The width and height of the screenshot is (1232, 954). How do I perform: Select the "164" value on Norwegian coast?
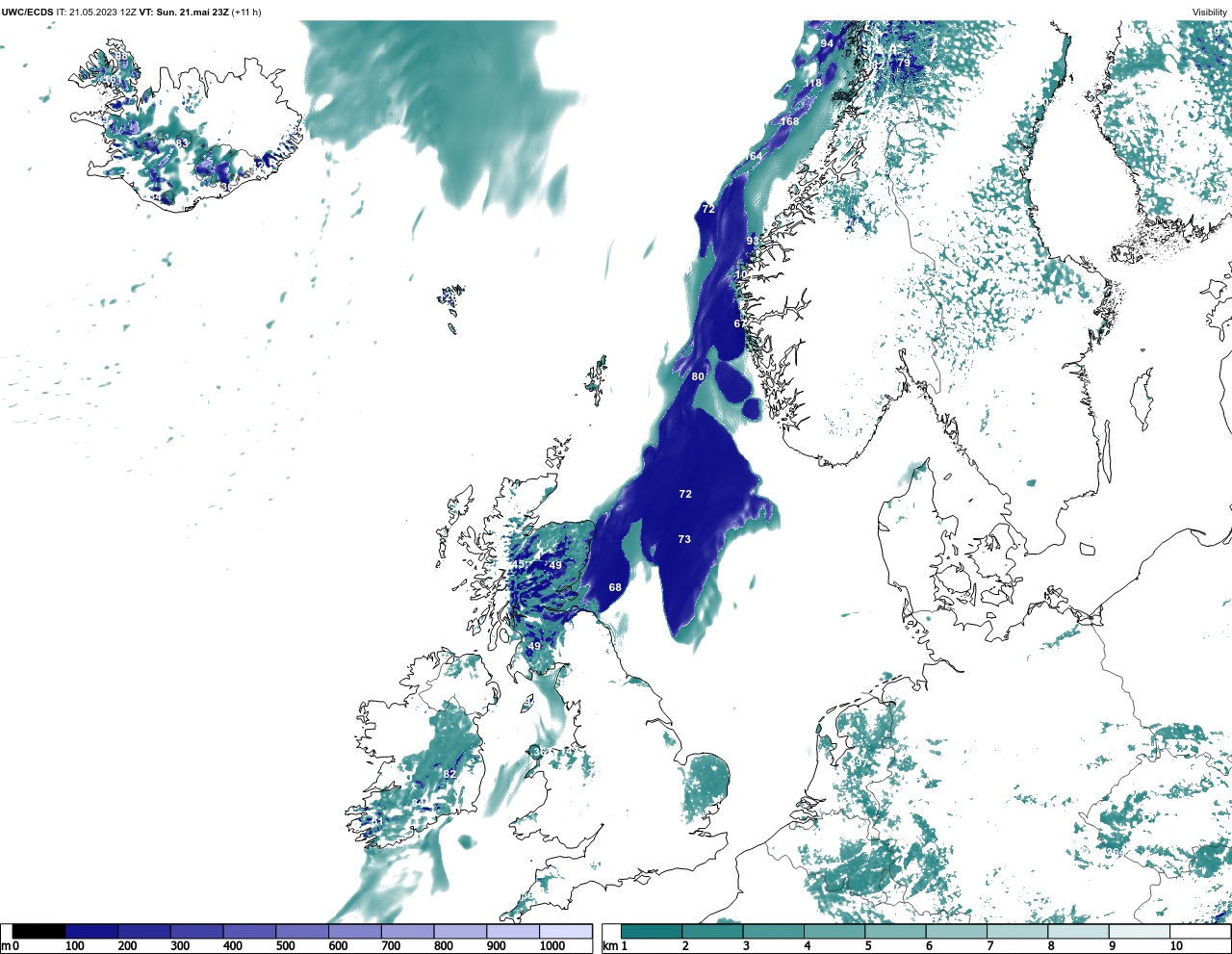click(754, 156)
